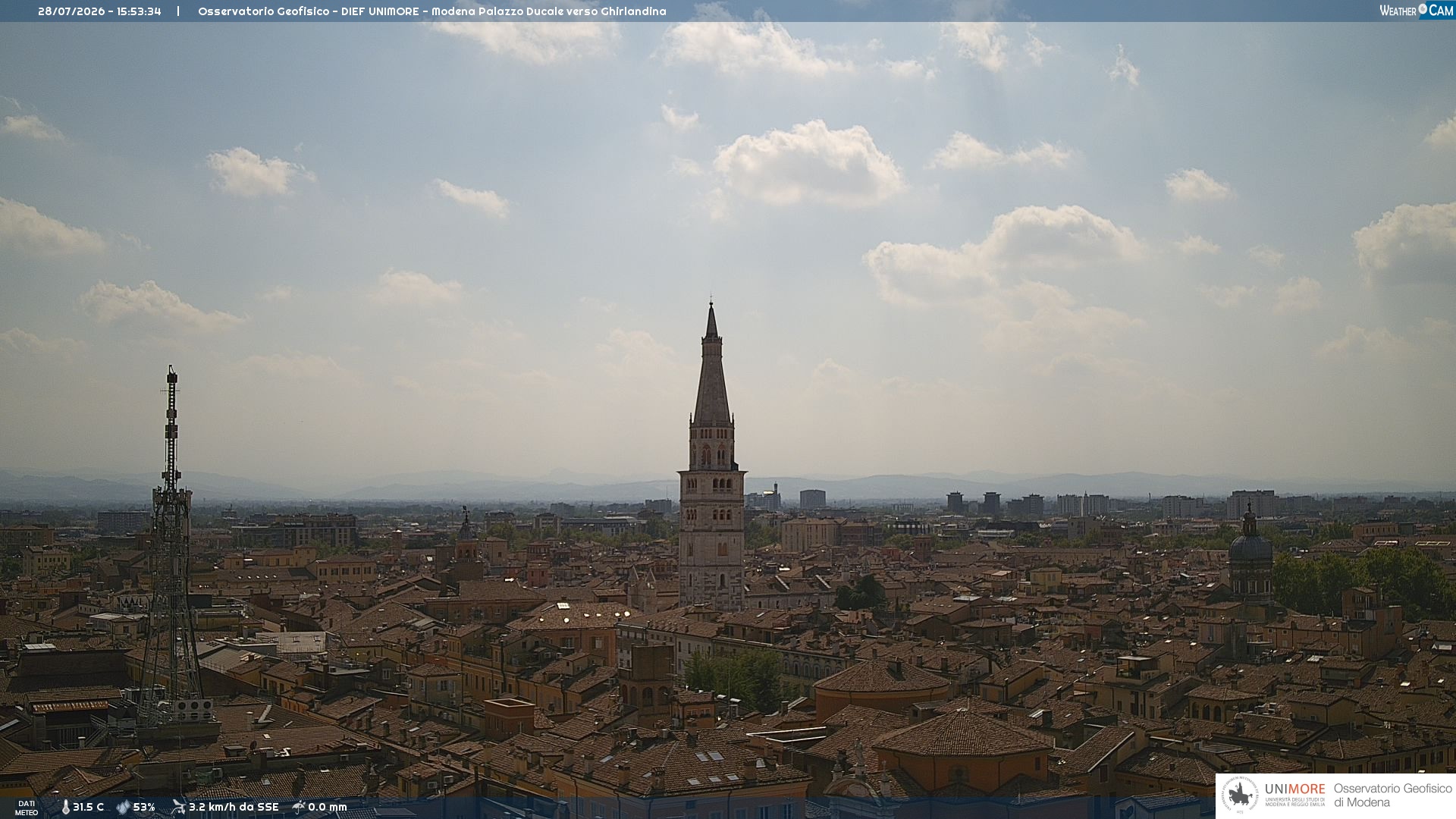Click the humidity value 53%
Screen dimensions: 1456x819
(144, 808)
